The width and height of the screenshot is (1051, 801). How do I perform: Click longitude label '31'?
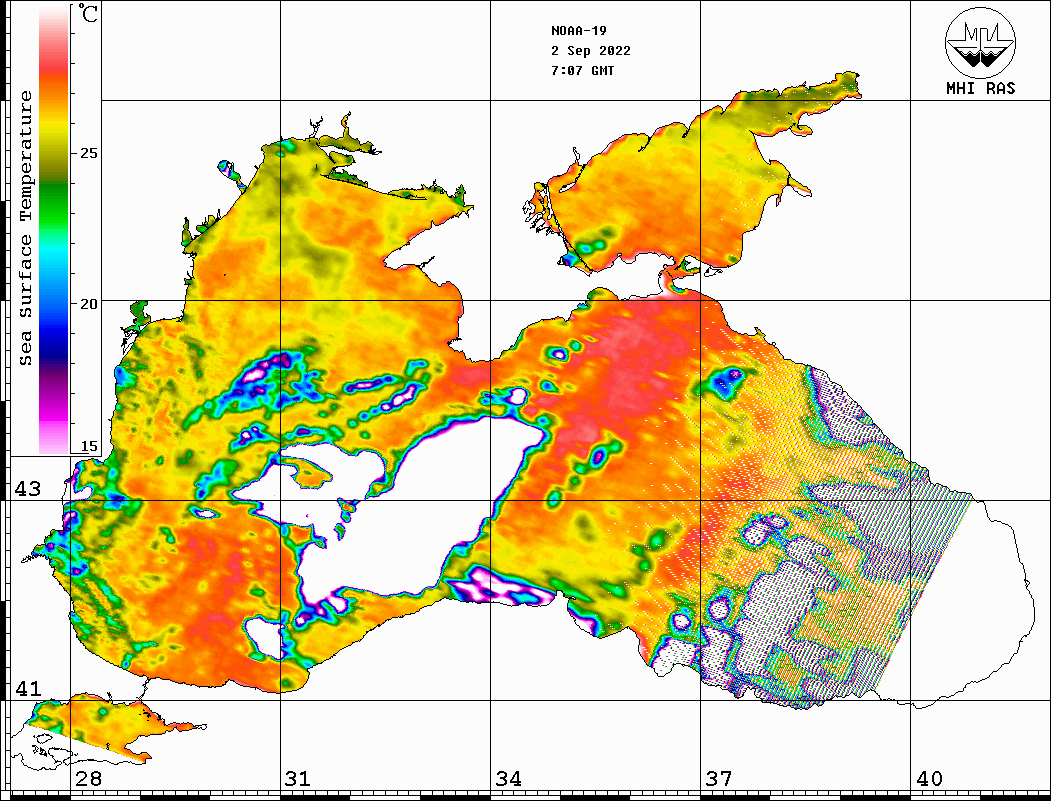coord(298,778)
